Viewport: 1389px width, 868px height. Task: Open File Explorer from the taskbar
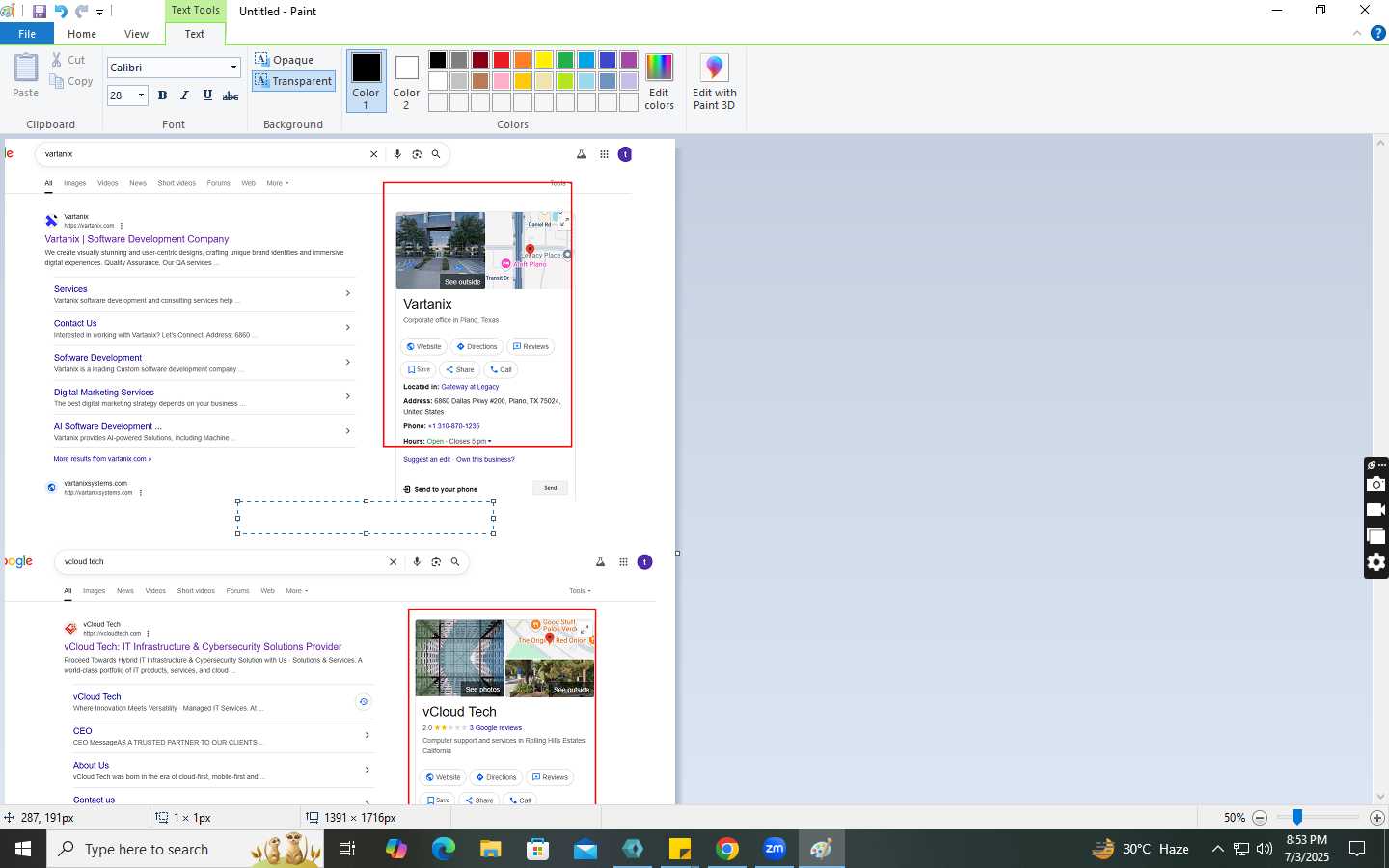(x=491, y=849)
